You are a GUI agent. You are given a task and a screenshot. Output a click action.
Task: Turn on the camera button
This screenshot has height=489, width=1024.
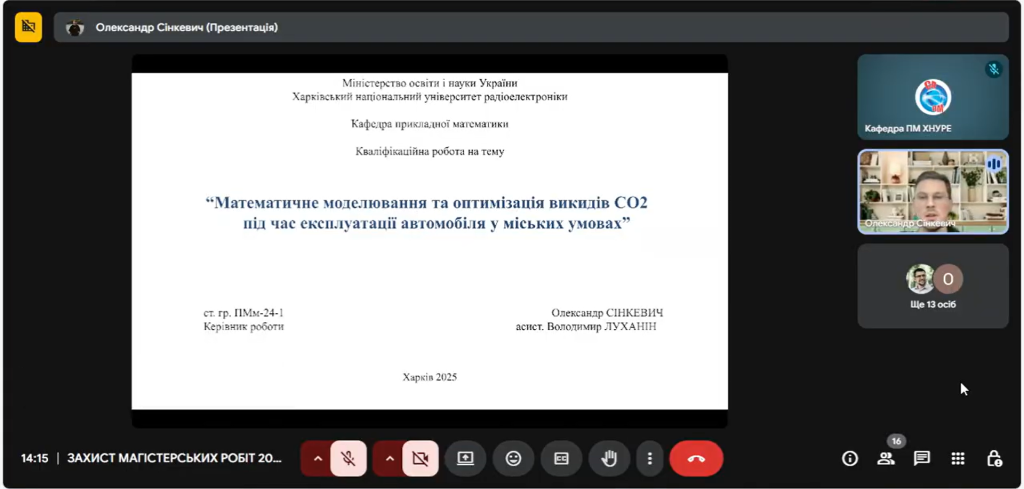coord(420,458)
